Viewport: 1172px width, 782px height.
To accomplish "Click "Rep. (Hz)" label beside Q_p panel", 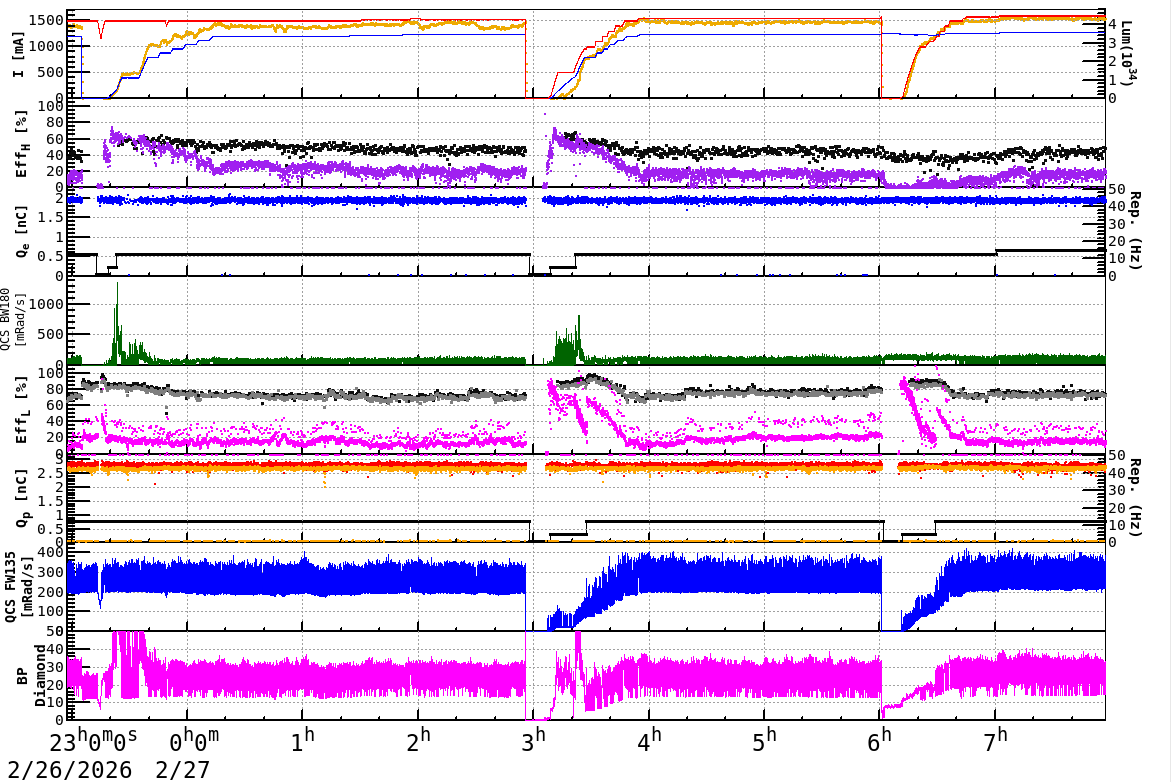I will 1135,497.
